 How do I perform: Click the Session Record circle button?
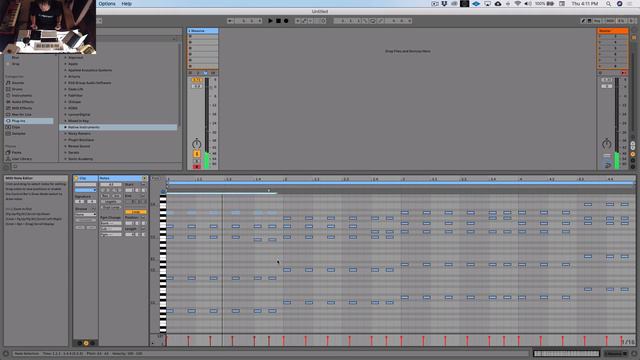click(x=323, y=21)
